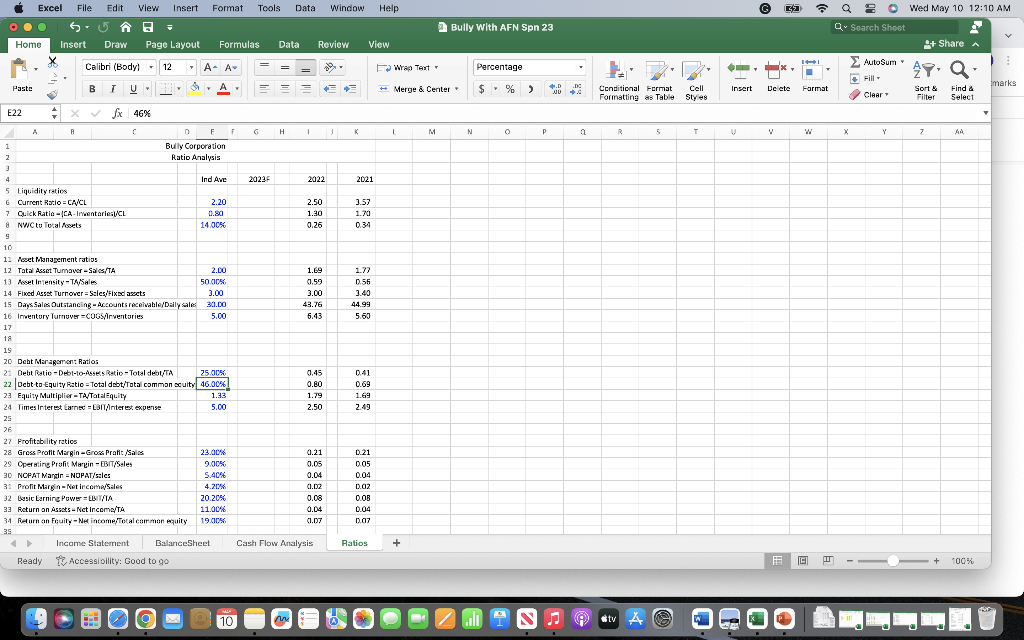Expand the AutoSum dropdown arrow
Image resolution: width=1024 pixels, height=640 pixels.
point(903,62)
